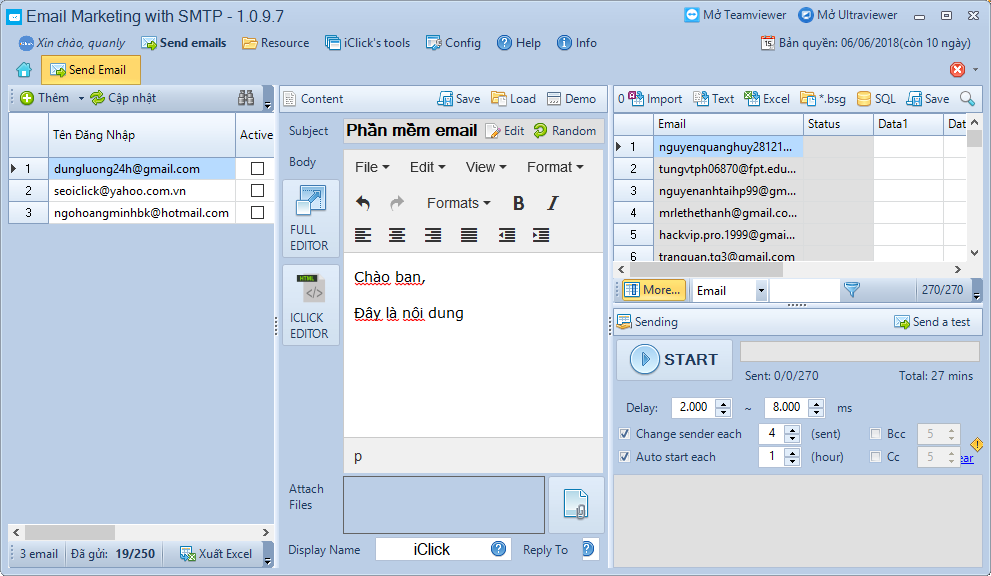
Task: Tick Active checkbox for seoiclick@yahoo.com.vn
Action: pyautogui.click(x=257, y=190)
